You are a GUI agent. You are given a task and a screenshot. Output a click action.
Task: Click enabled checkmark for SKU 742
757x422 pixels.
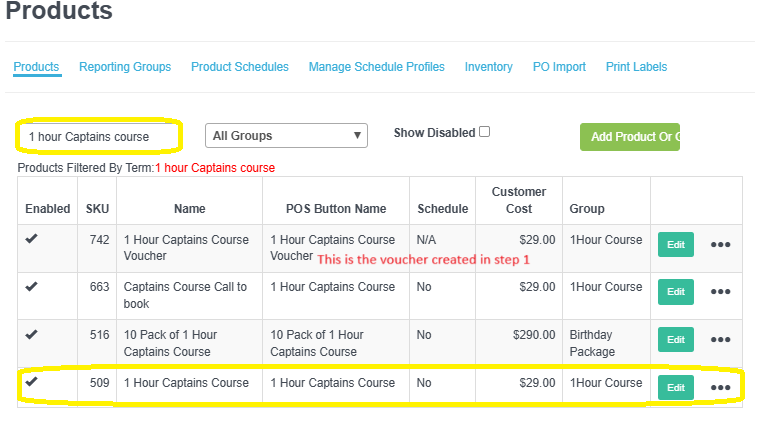tap(31, 239)
